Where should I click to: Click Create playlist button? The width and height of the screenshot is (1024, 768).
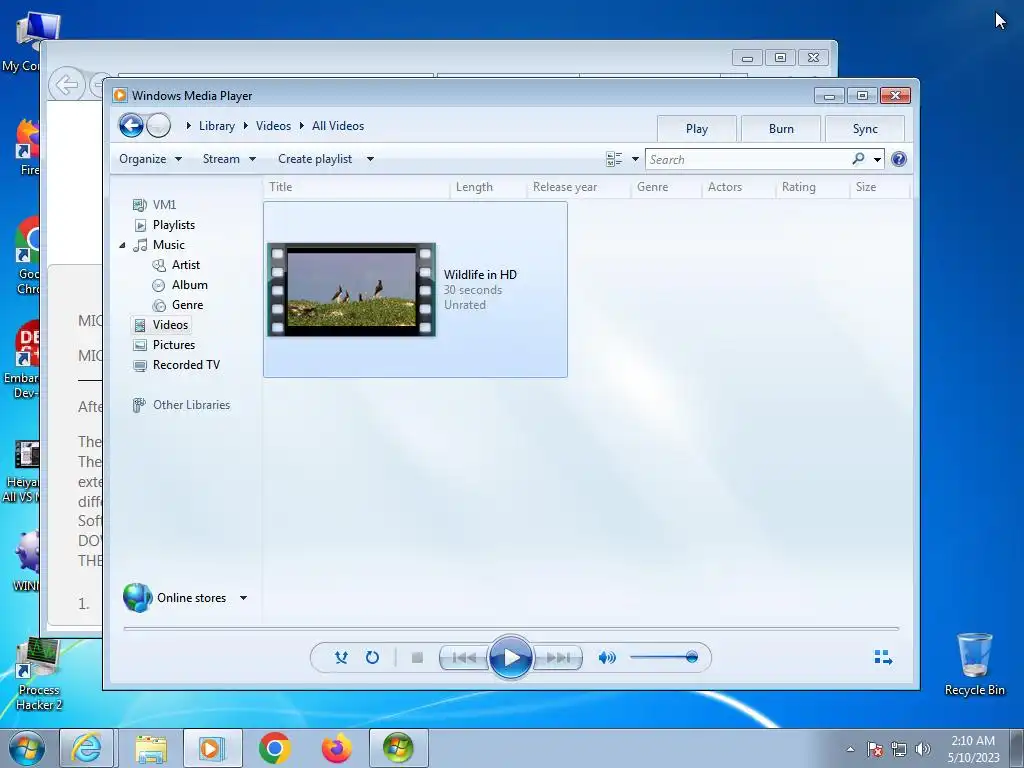315,159
